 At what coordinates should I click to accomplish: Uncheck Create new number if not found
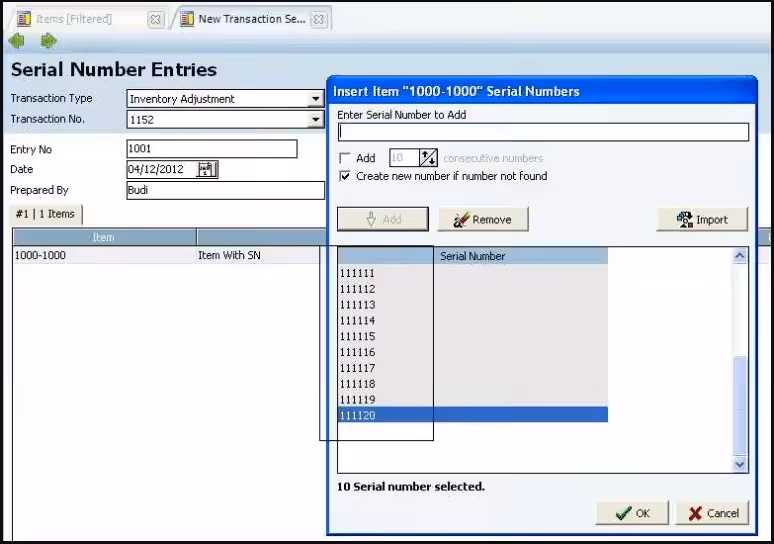pos(345,176)
